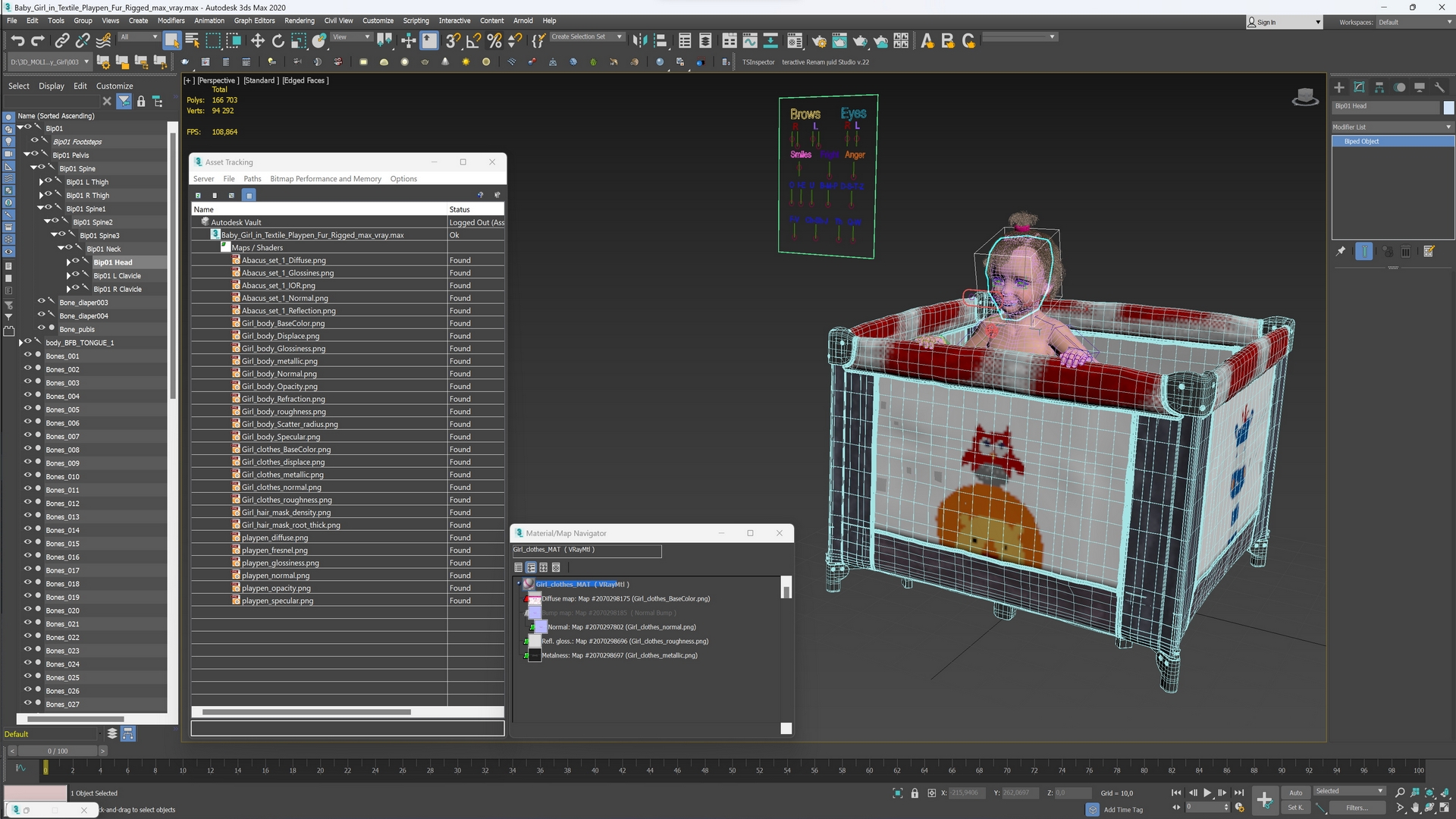The image size is (1456, 819).
Task: Open Select by Name list icon
Action: pyautogui.click(x=193, y=41)
